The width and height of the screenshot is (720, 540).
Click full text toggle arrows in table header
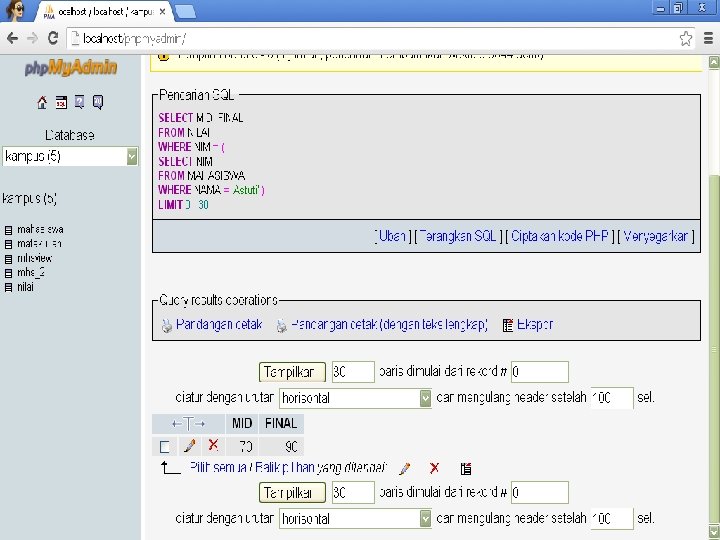coord(188,423)
